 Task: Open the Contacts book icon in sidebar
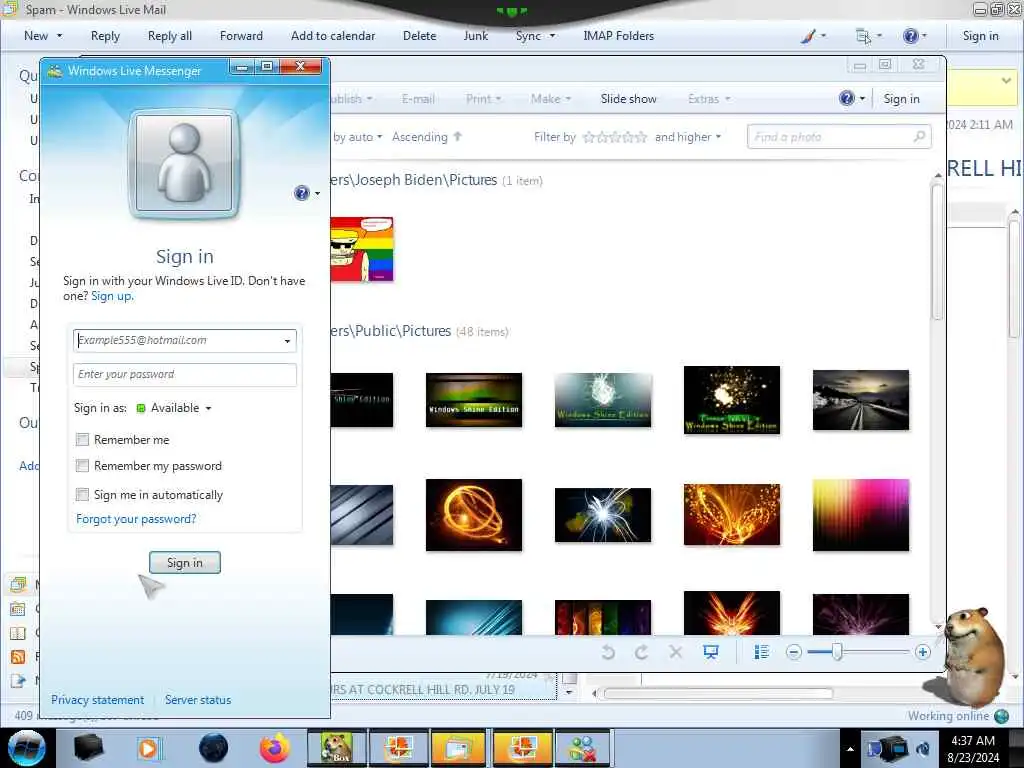coord(18,633)
